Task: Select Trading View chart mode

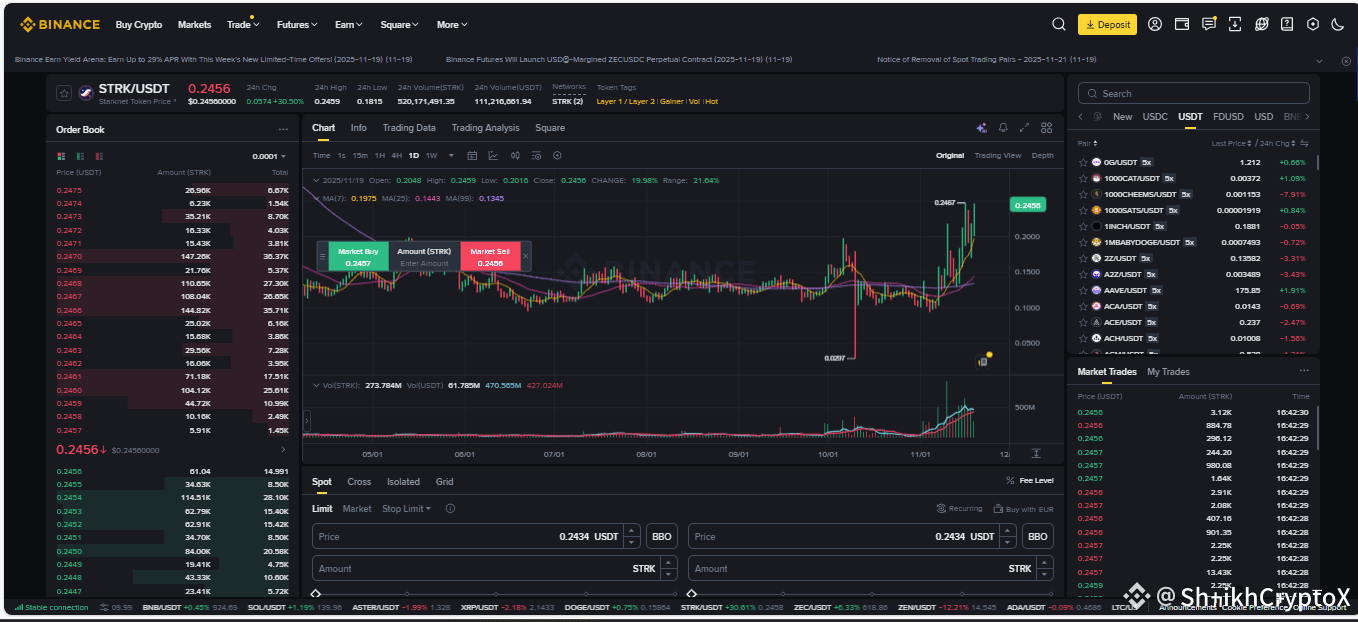Action: point(997,155)
